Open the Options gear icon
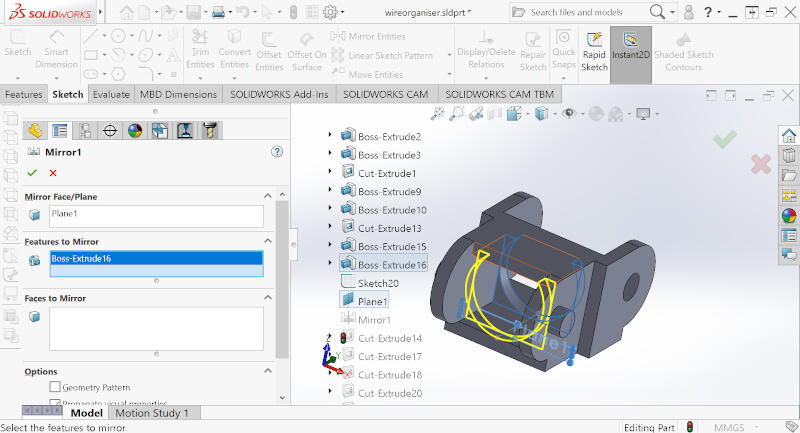 coord(330,12)
